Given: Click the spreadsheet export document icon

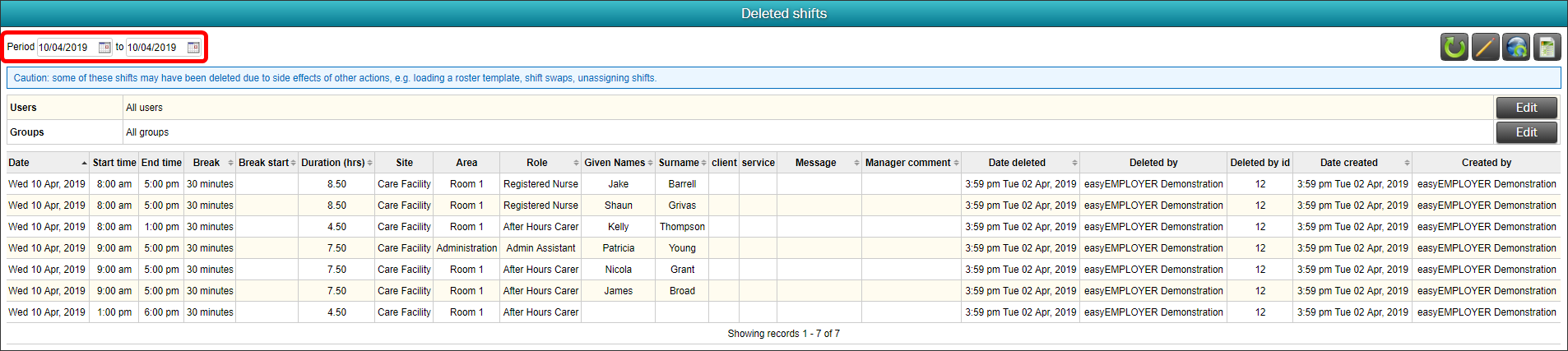Looking at the screenshot, I should tap(1547, 48).
